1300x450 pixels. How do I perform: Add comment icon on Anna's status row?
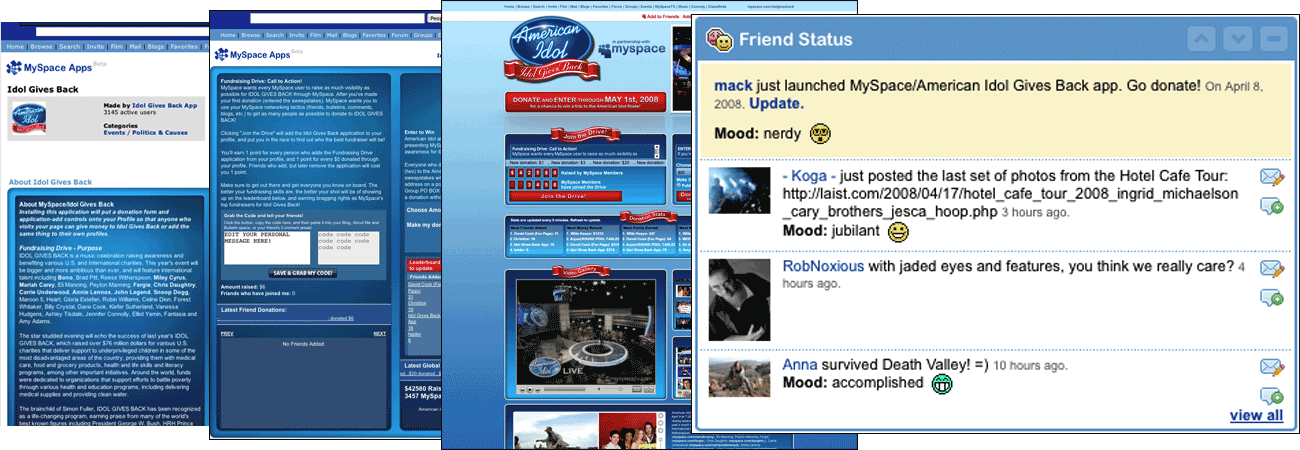pos(1272,394)
